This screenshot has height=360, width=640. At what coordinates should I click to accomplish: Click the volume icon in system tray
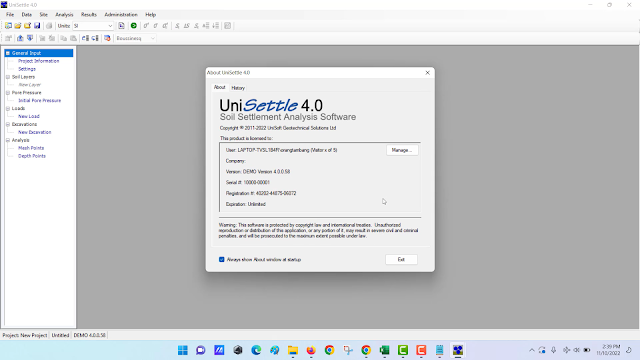click(576, 350)
